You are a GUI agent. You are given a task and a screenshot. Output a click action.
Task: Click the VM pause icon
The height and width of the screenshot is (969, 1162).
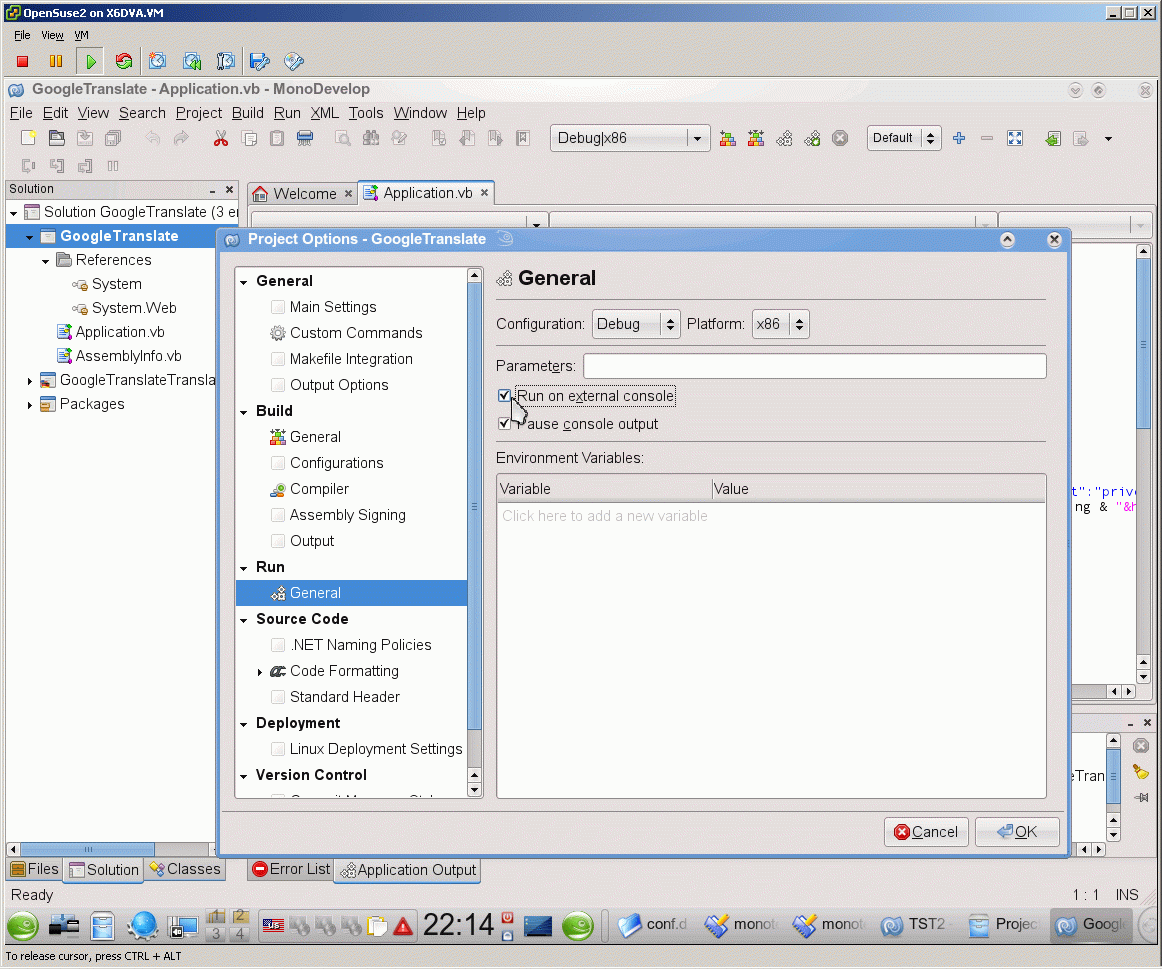pyautogui.click(x=56, y=61)
